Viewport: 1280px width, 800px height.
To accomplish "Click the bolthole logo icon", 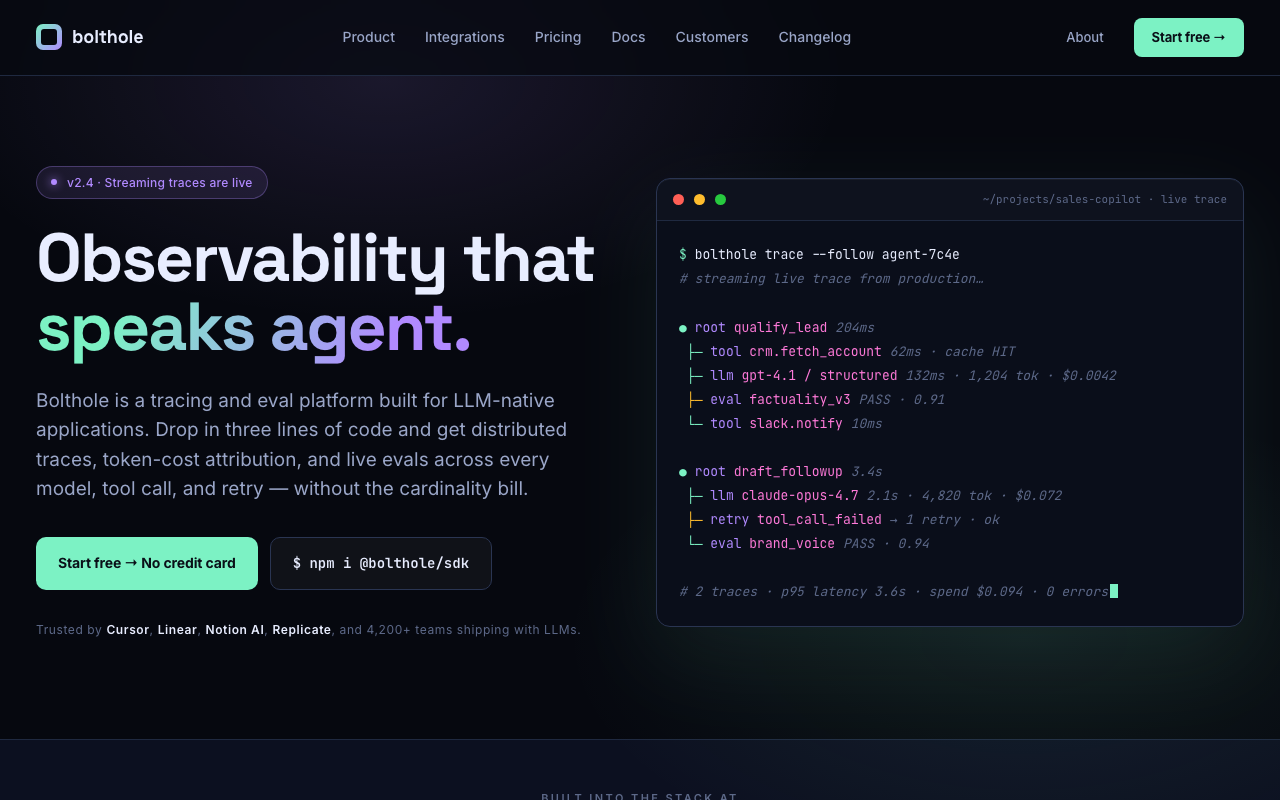I will point(49,37).
